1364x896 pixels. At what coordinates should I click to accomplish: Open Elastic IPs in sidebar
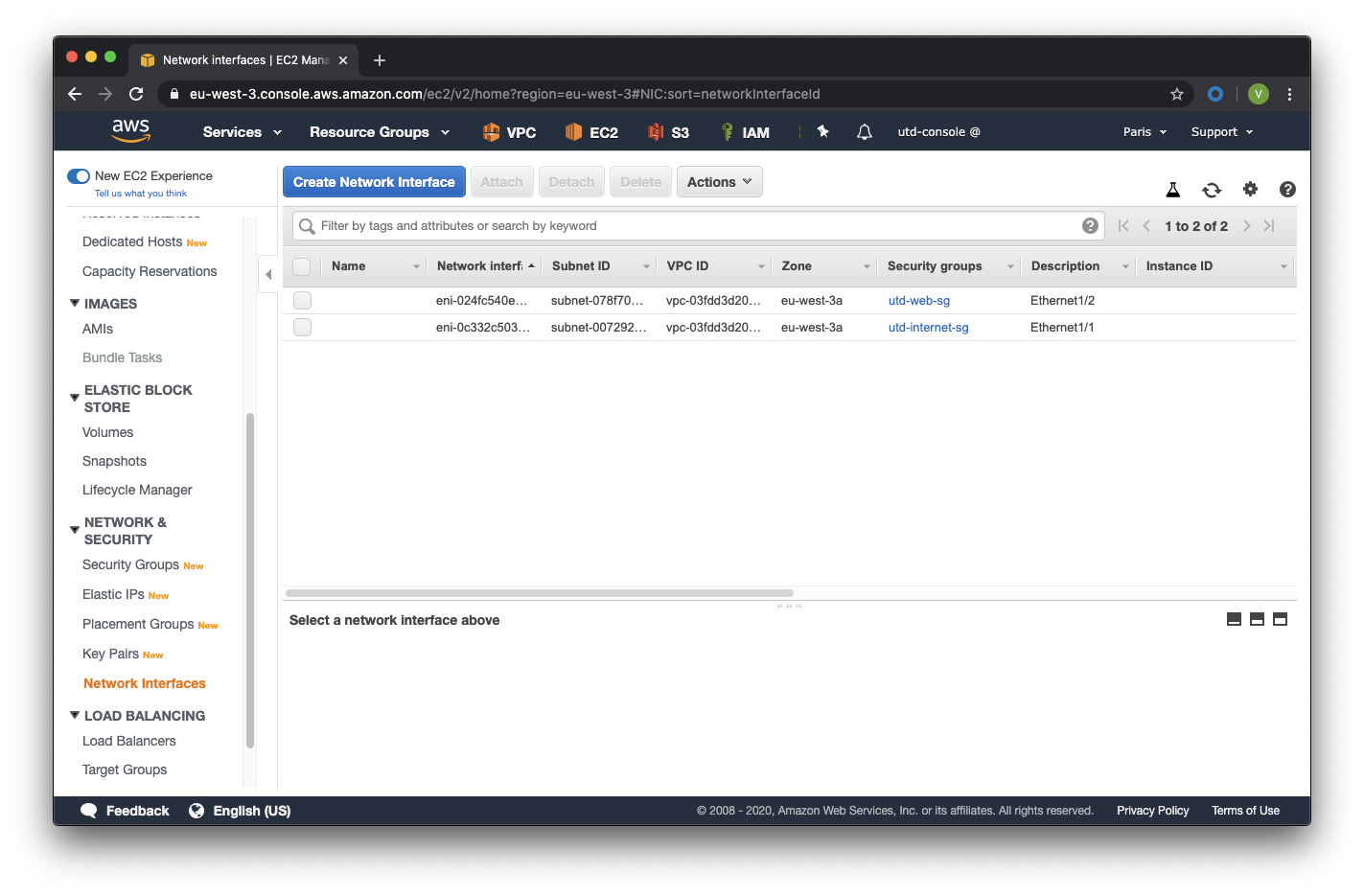(x=113, y=594)
